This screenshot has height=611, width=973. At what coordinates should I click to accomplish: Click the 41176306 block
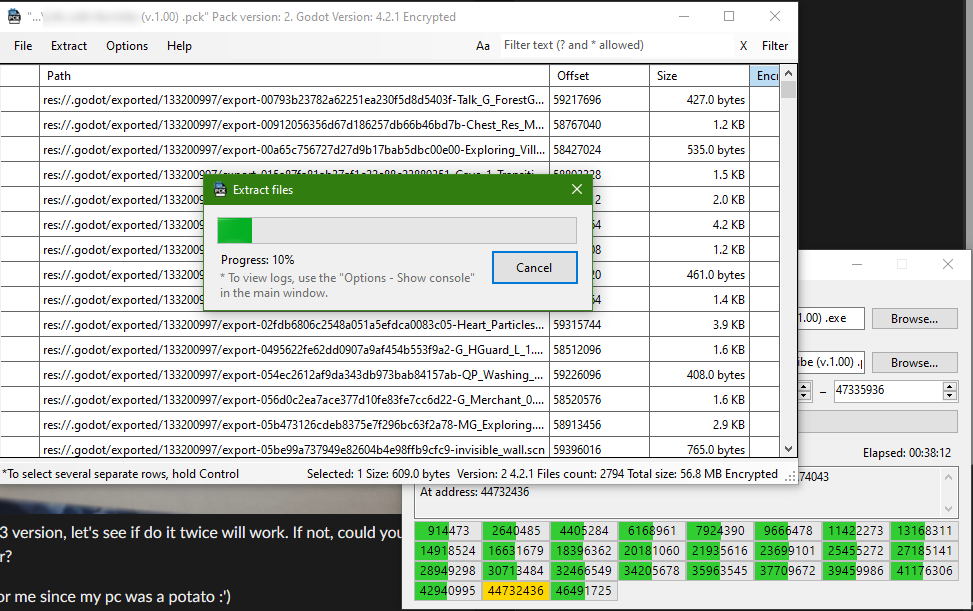point(924,571)
